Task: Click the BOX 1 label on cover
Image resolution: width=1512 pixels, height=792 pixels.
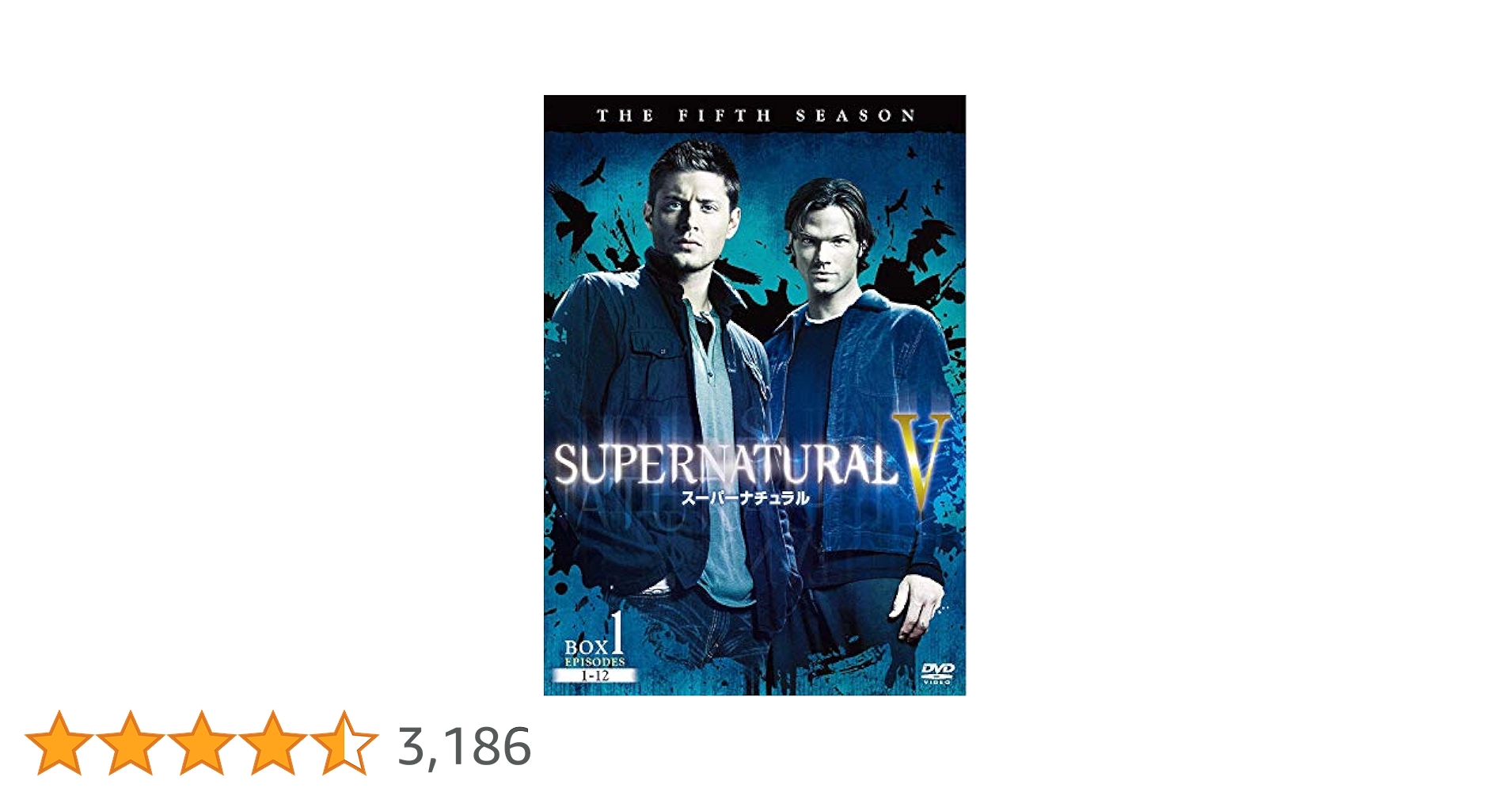Action: pos(594,637)
